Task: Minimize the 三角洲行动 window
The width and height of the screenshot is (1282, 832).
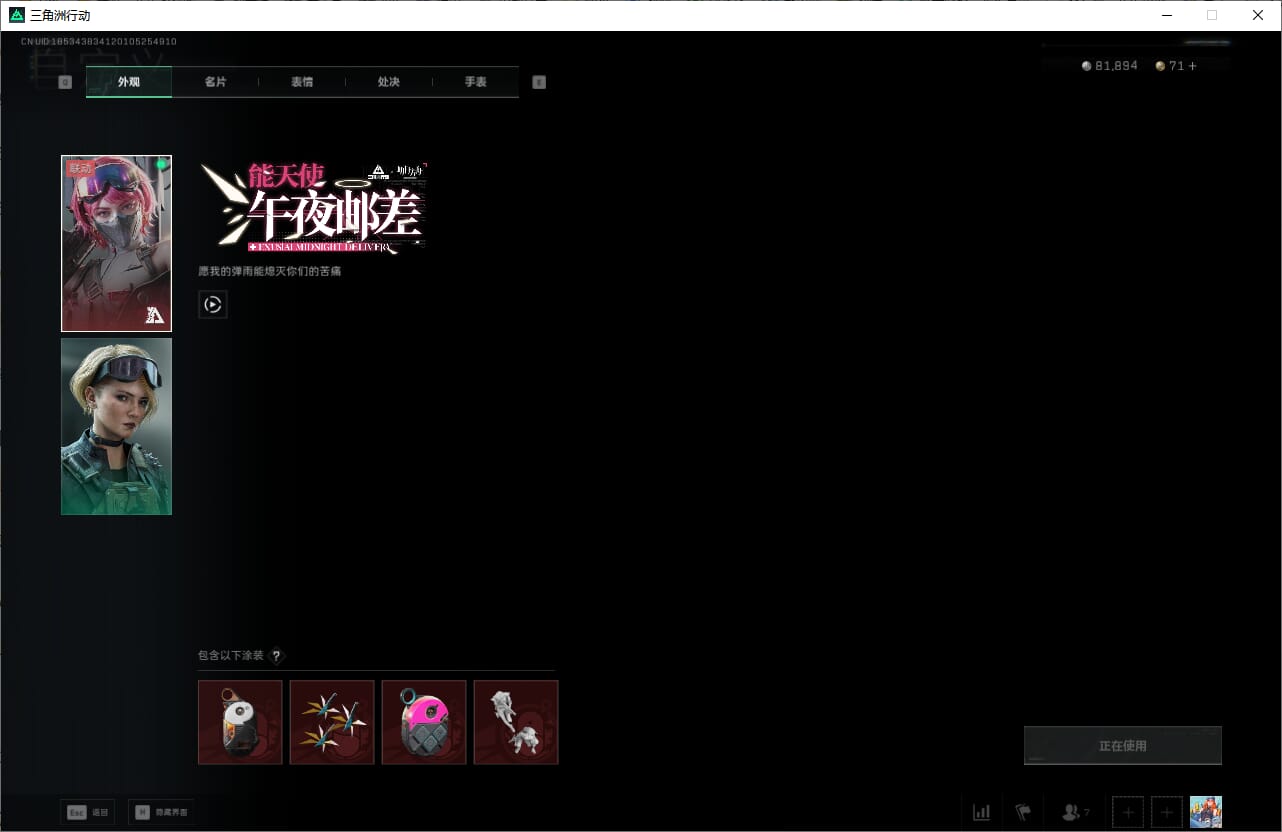Action: click(x=1167, y=15)
